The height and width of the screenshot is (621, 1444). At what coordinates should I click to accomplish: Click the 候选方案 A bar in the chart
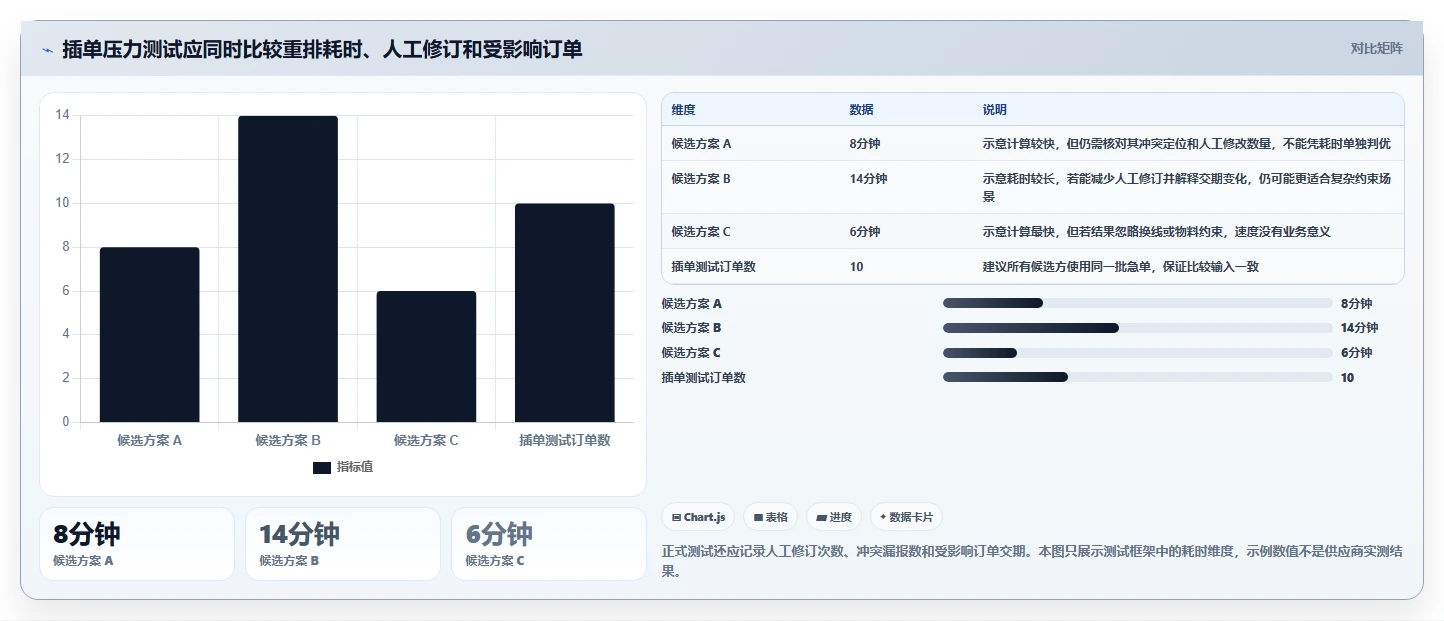(149, 334)
